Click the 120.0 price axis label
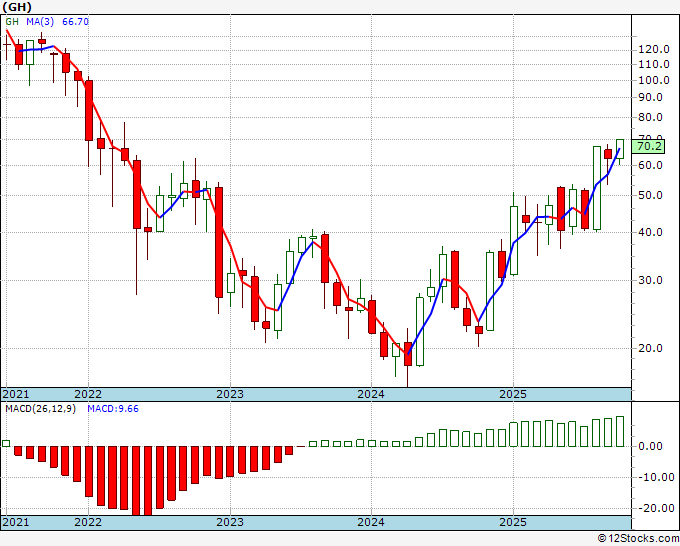This screenshot has width=680, height=546. pos(654,49)
